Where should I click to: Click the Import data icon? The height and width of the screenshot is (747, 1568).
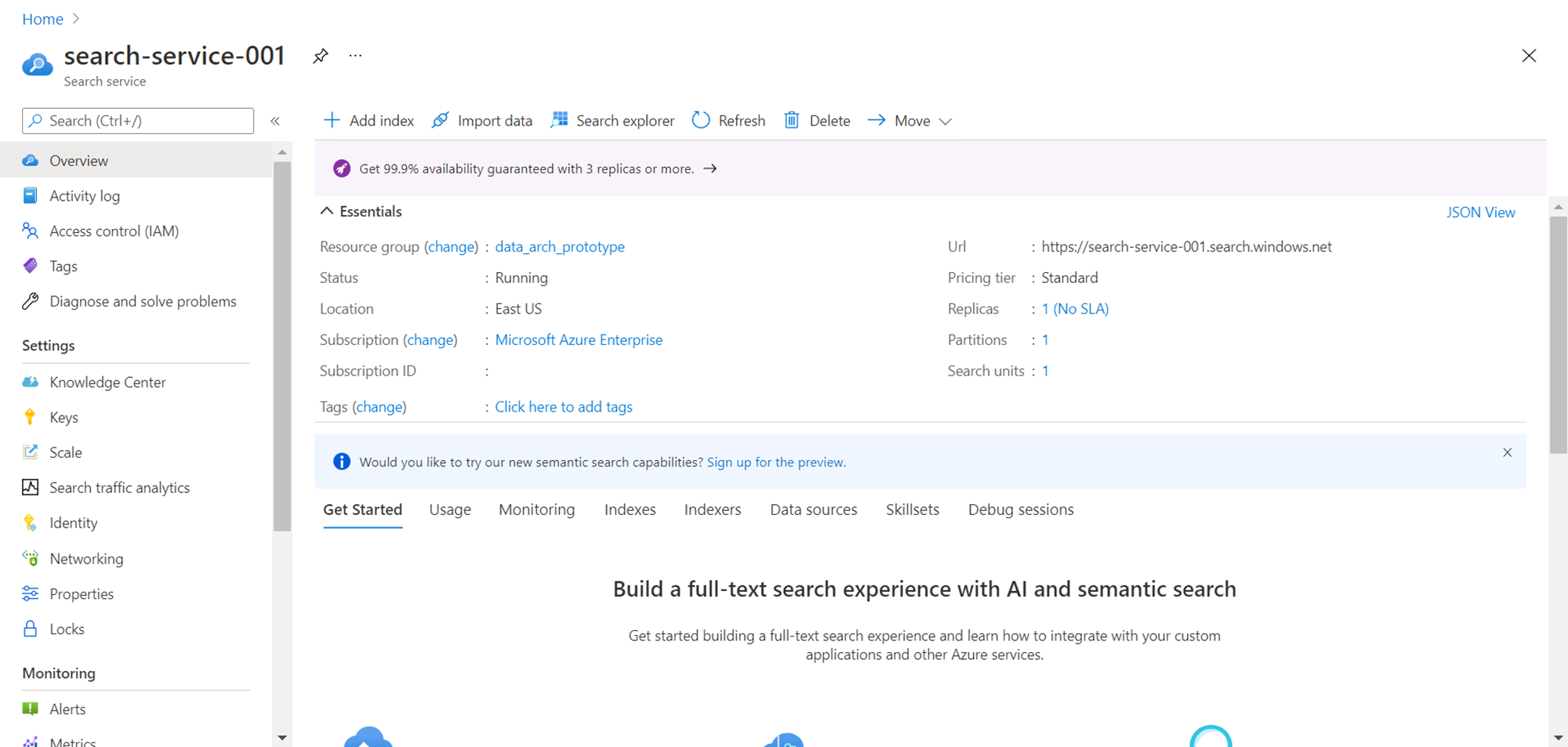(x=441, y=120)
